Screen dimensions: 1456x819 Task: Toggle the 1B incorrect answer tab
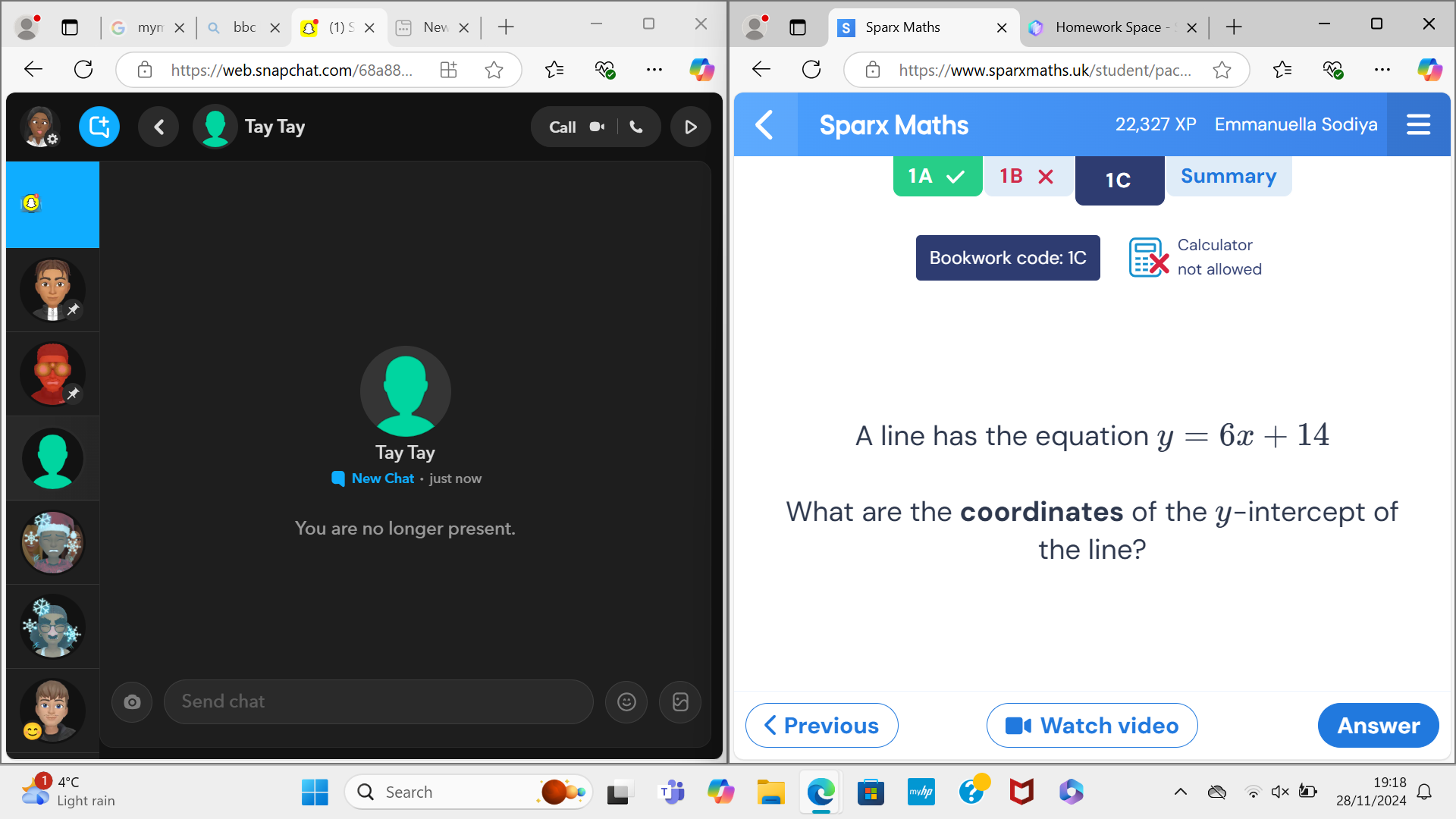tap(1027, 176)
